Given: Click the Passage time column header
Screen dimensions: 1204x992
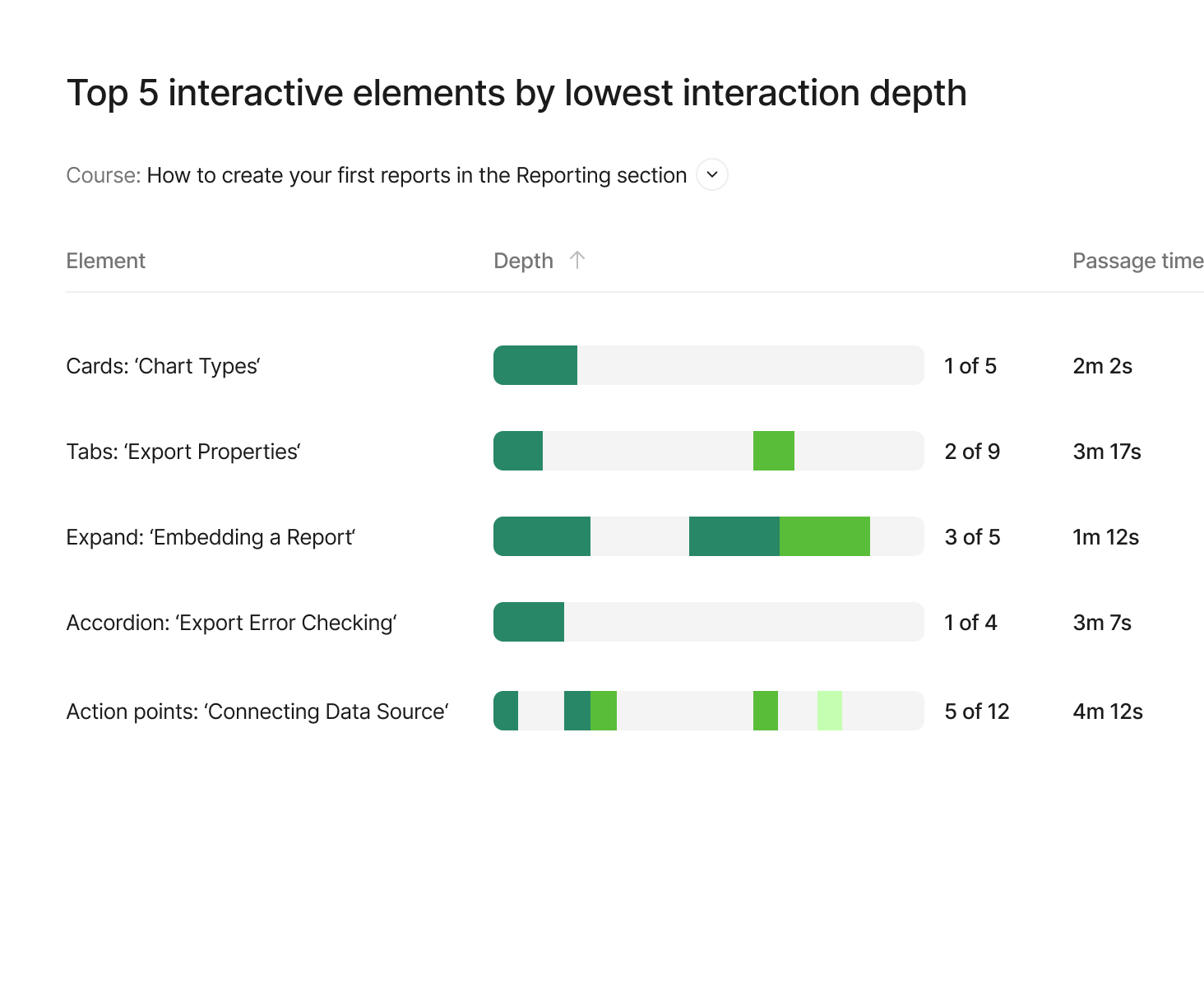Looking at the screenshot, I should coord(1137,261).
